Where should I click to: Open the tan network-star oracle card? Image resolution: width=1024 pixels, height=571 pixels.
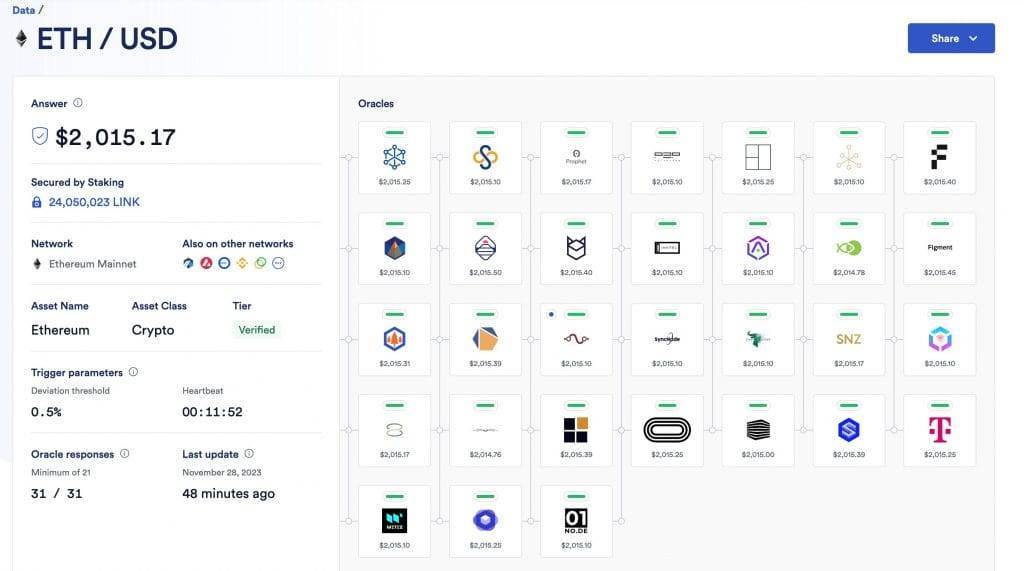(x=848, y=157)
